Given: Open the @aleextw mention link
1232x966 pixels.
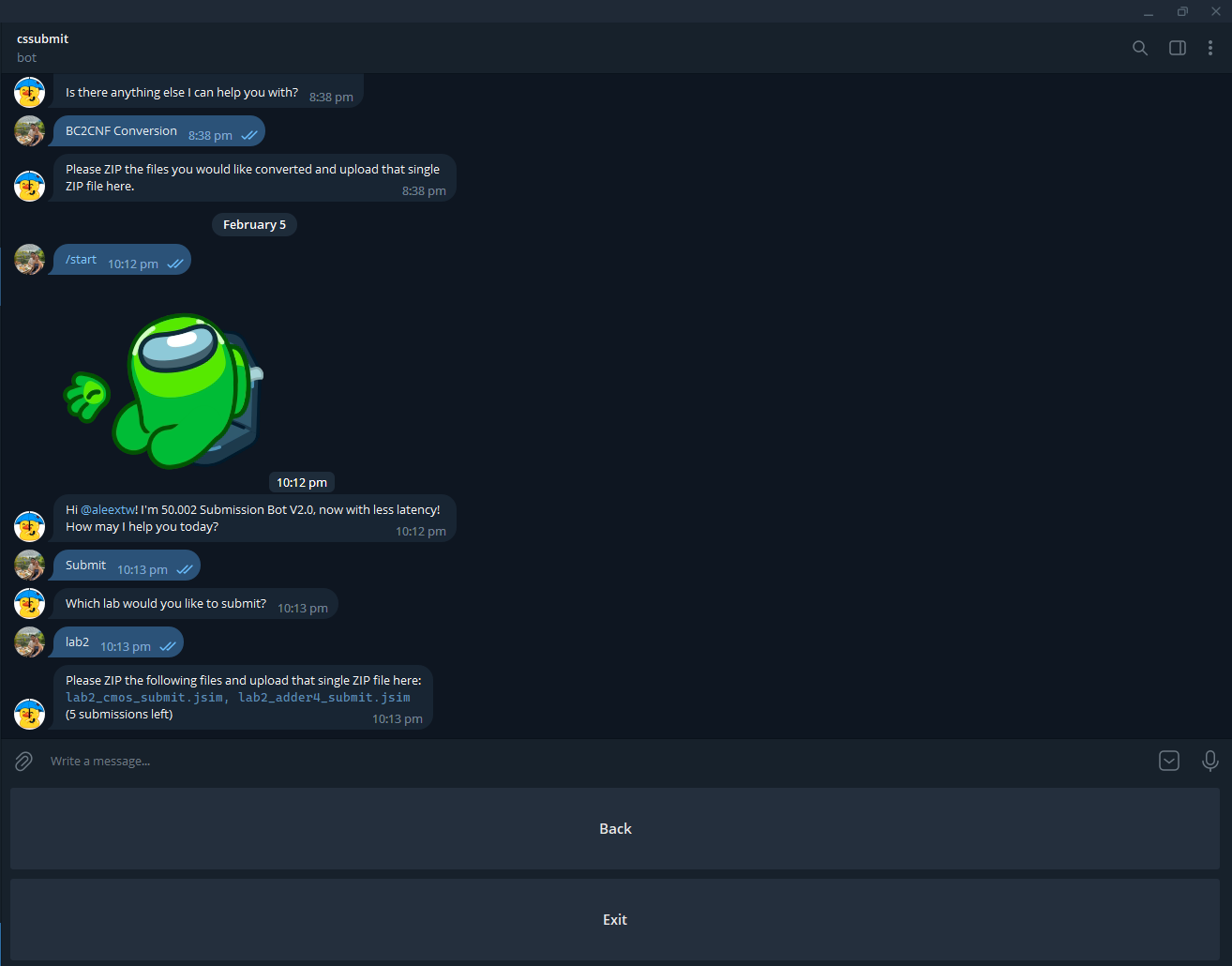Looking at the screenshot, I should click(x=108, y=510).
